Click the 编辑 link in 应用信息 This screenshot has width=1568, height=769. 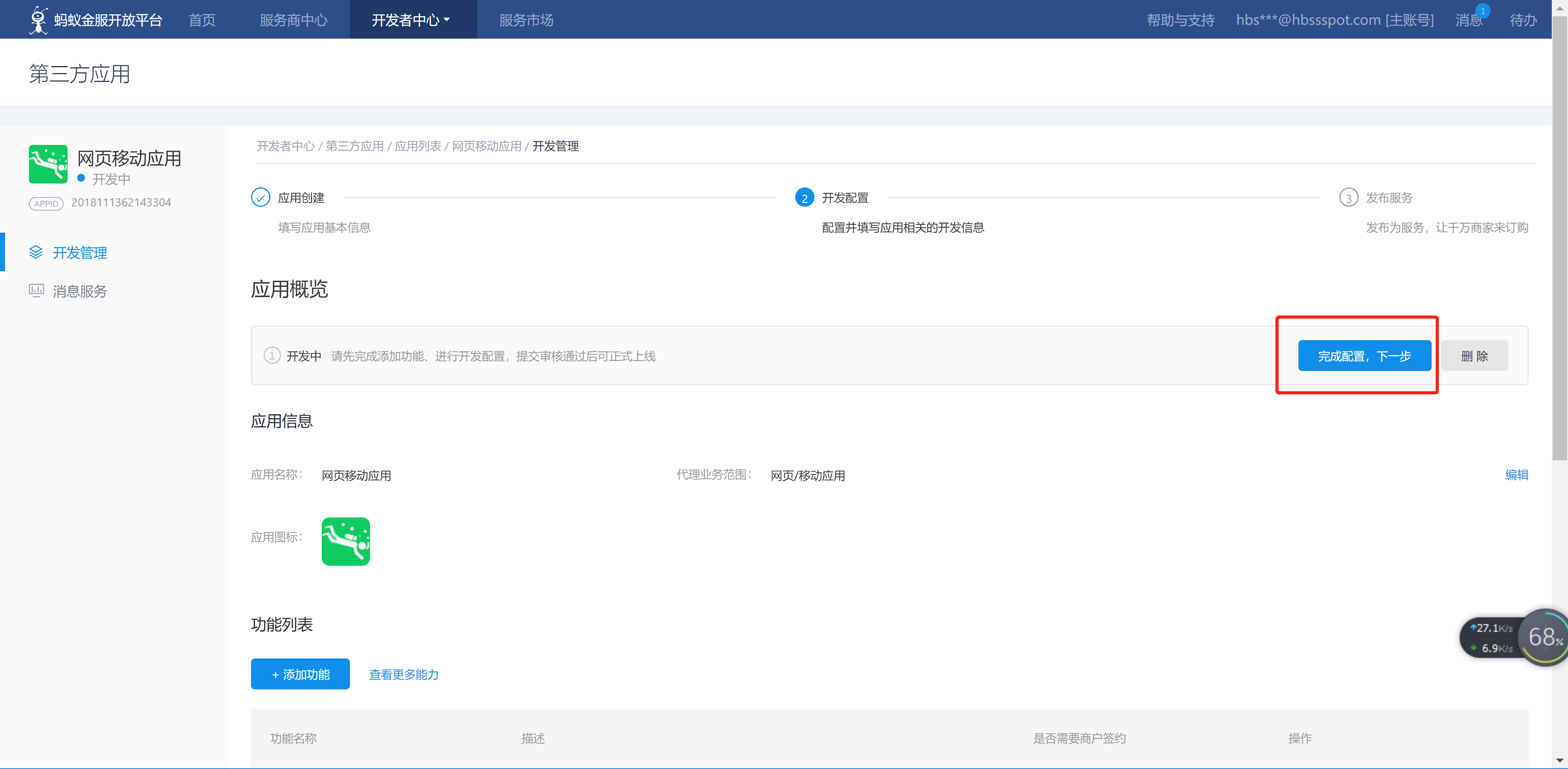[x=1516, y=474]
